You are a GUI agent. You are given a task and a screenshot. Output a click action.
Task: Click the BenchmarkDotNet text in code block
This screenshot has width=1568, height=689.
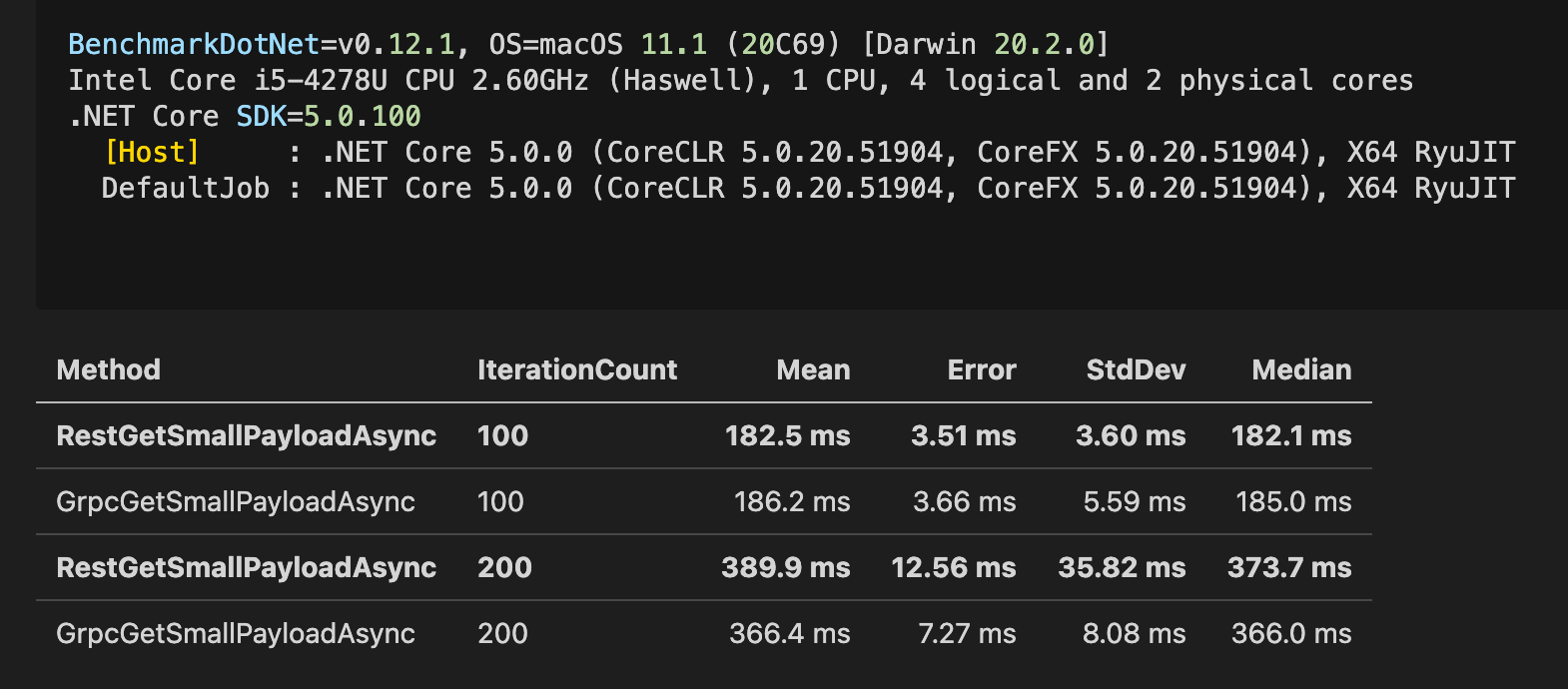[194, 44]
